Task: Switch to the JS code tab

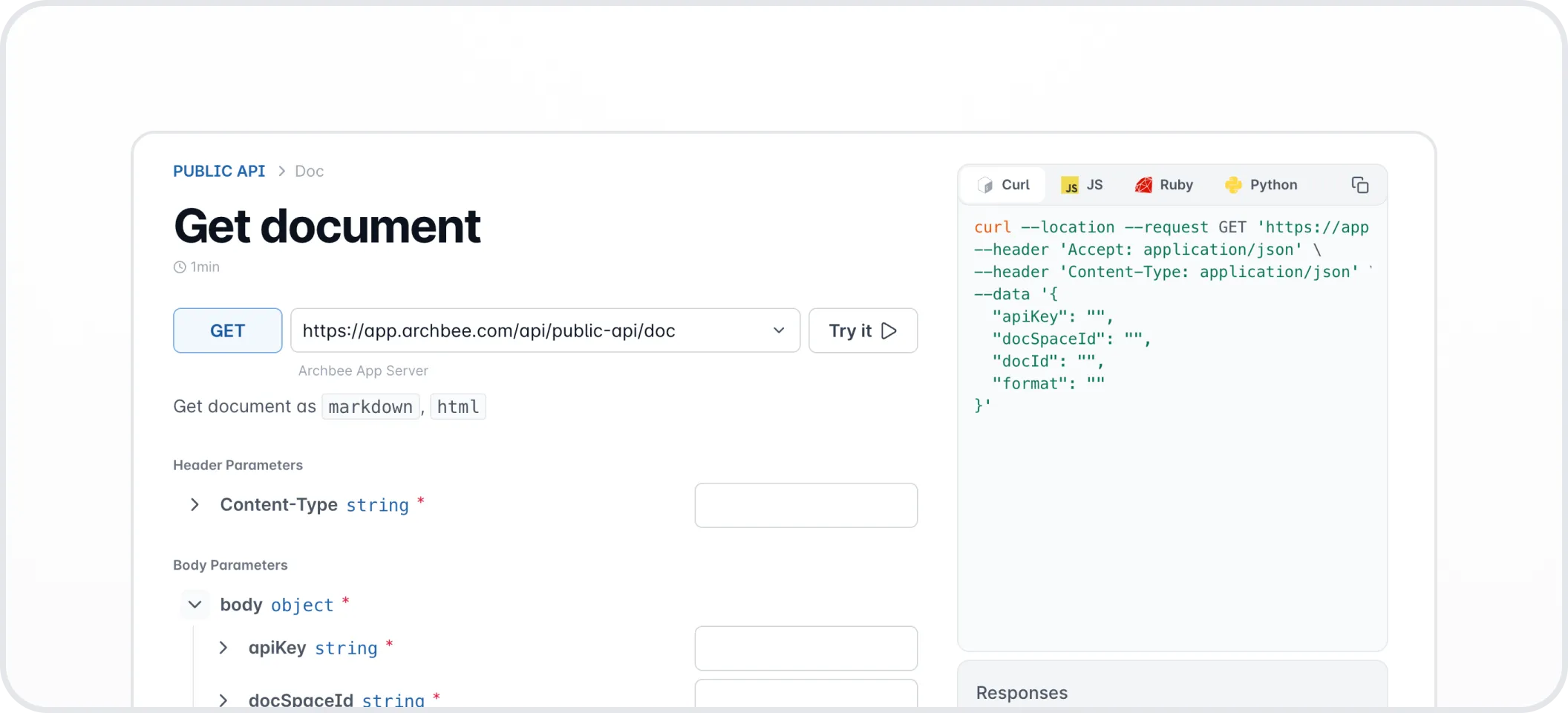Action: coord(1082,185)
